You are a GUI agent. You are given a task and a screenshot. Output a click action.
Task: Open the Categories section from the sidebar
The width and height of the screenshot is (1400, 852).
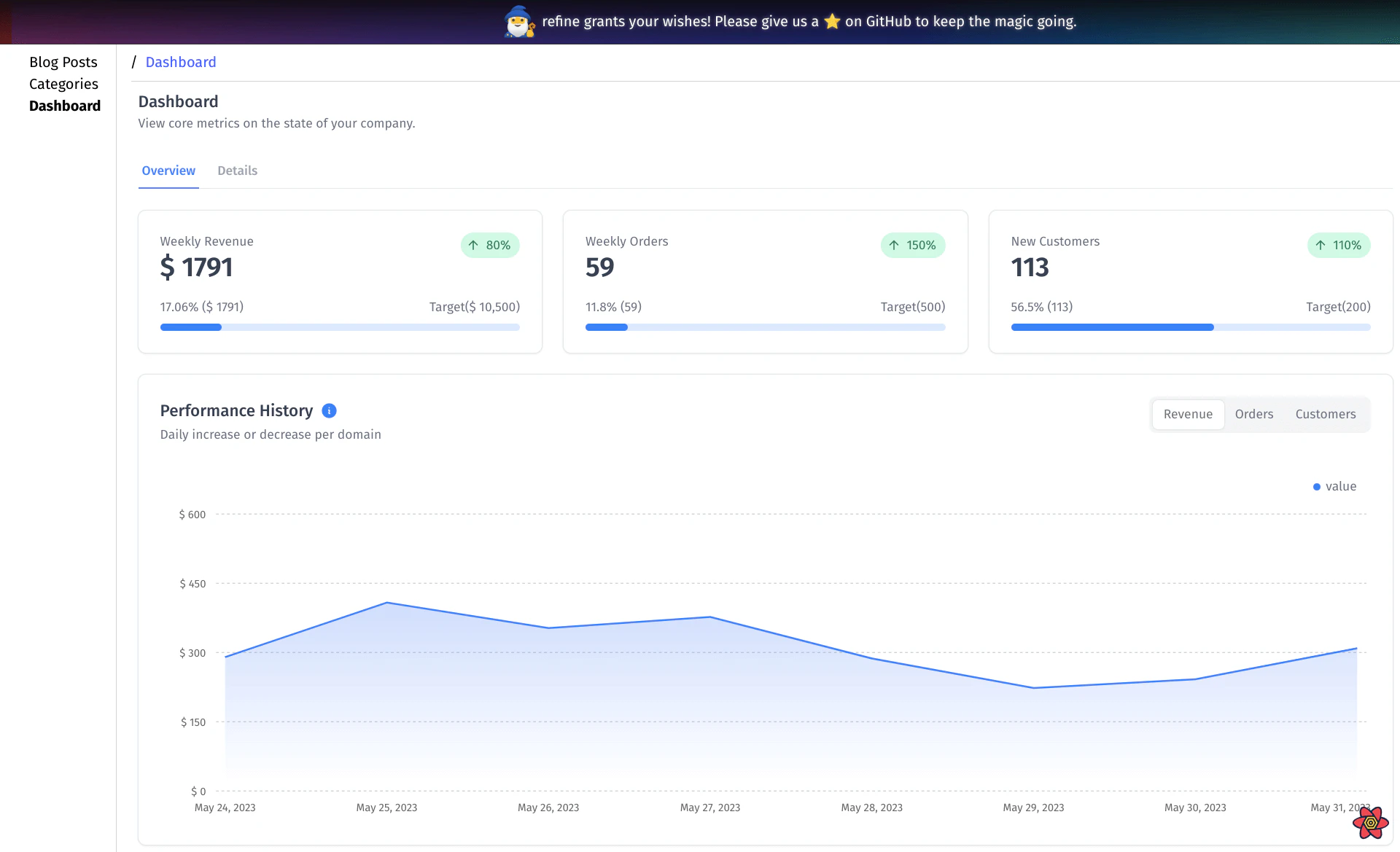point(63,84)
